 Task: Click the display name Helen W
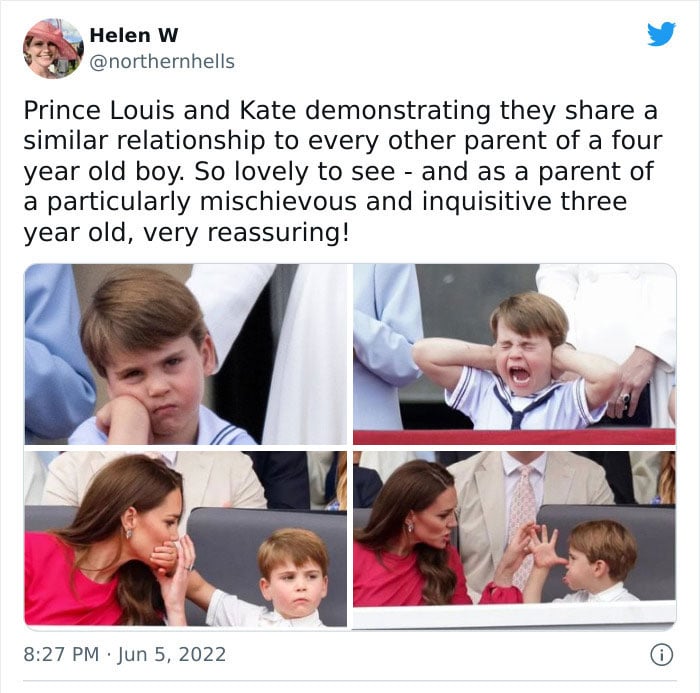133,35
